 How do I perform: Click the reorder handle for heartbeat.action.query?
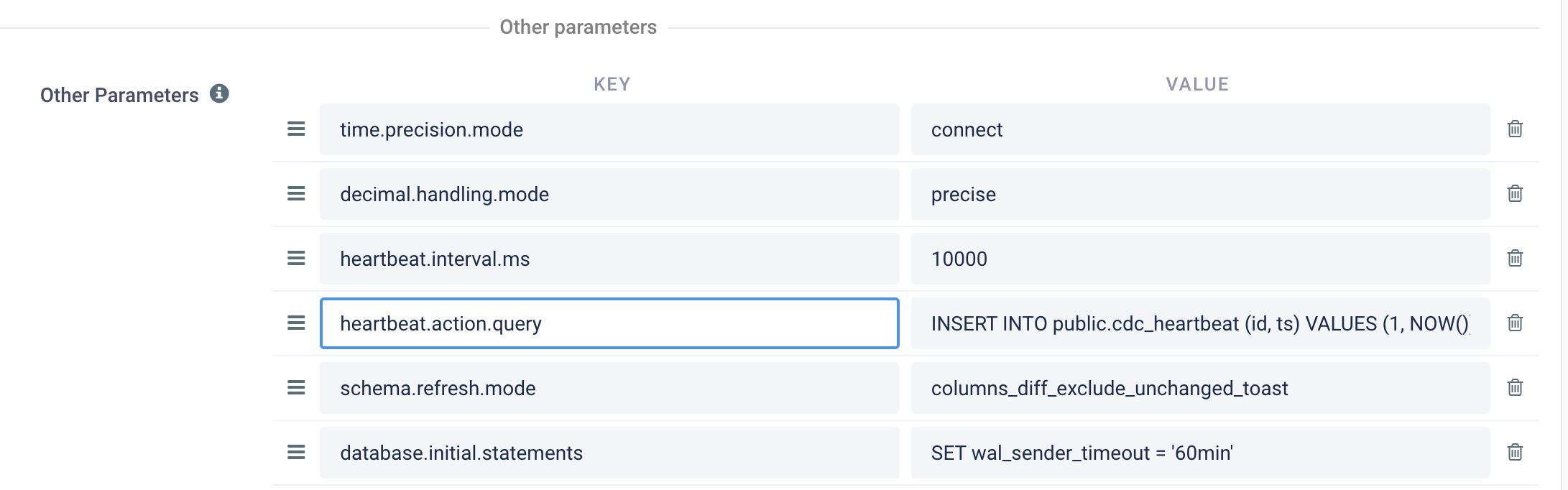(296, 323)
